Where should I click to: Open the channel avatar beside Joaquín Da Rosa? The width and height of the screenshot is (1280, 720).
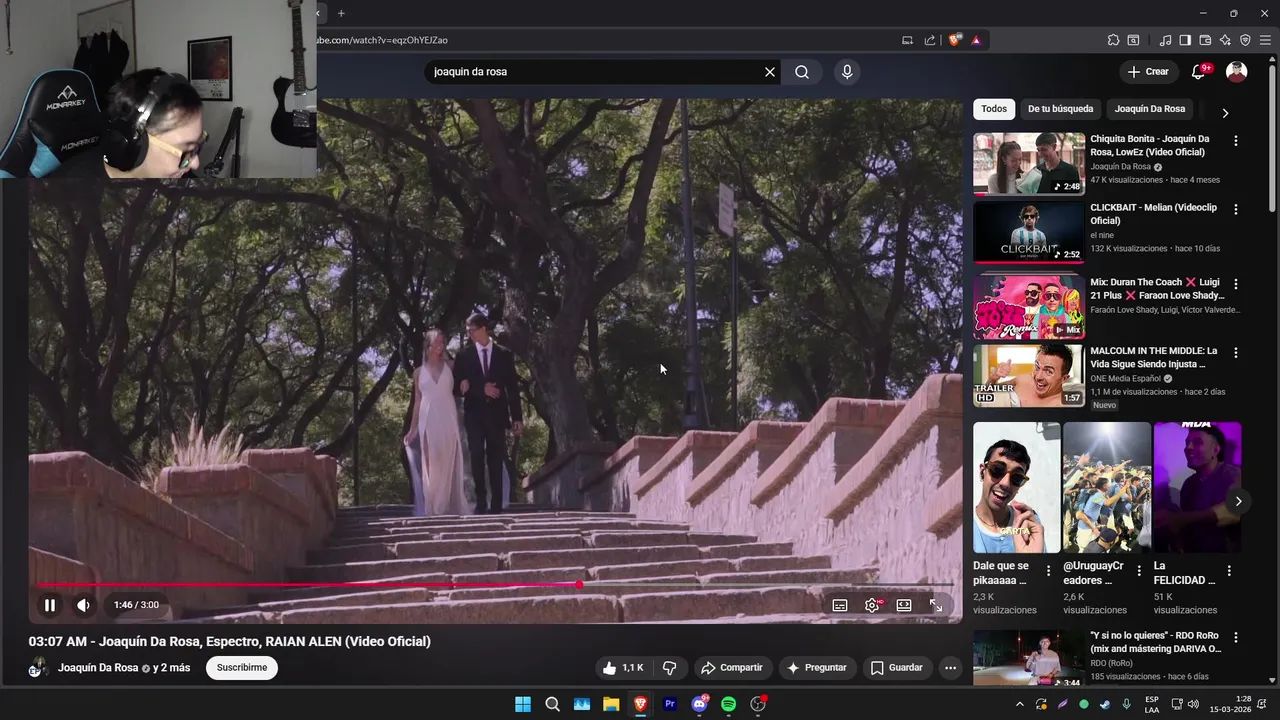39,668
